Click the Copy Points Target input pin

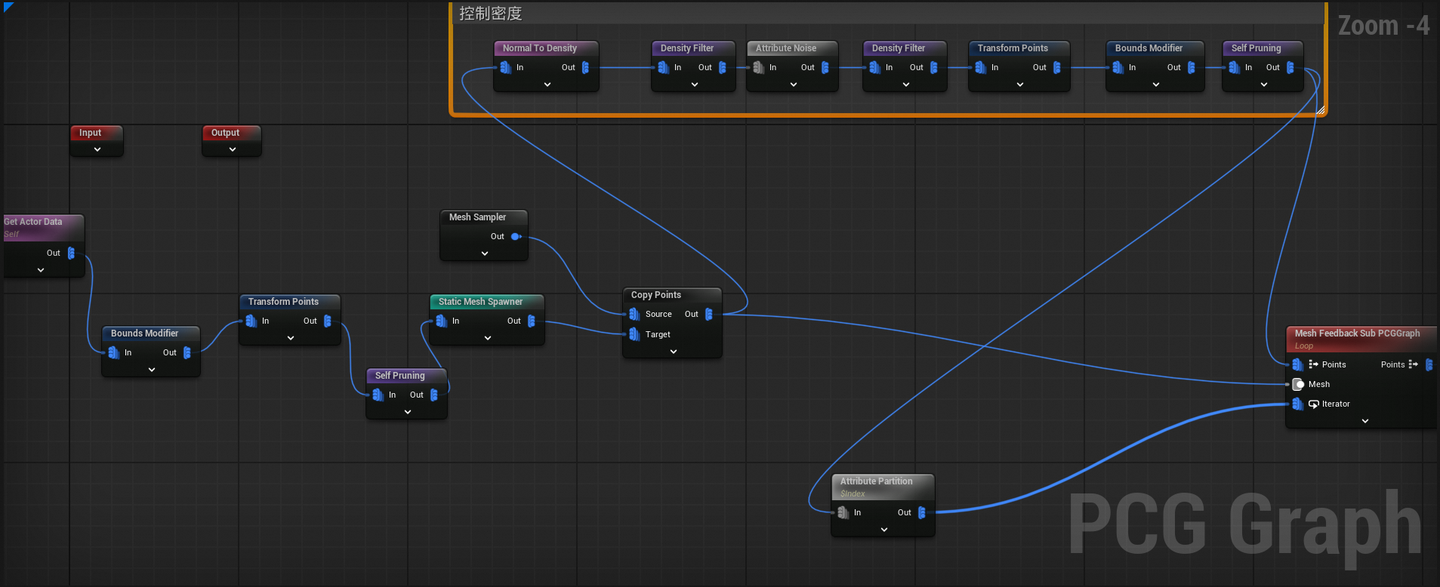[634, 334]
